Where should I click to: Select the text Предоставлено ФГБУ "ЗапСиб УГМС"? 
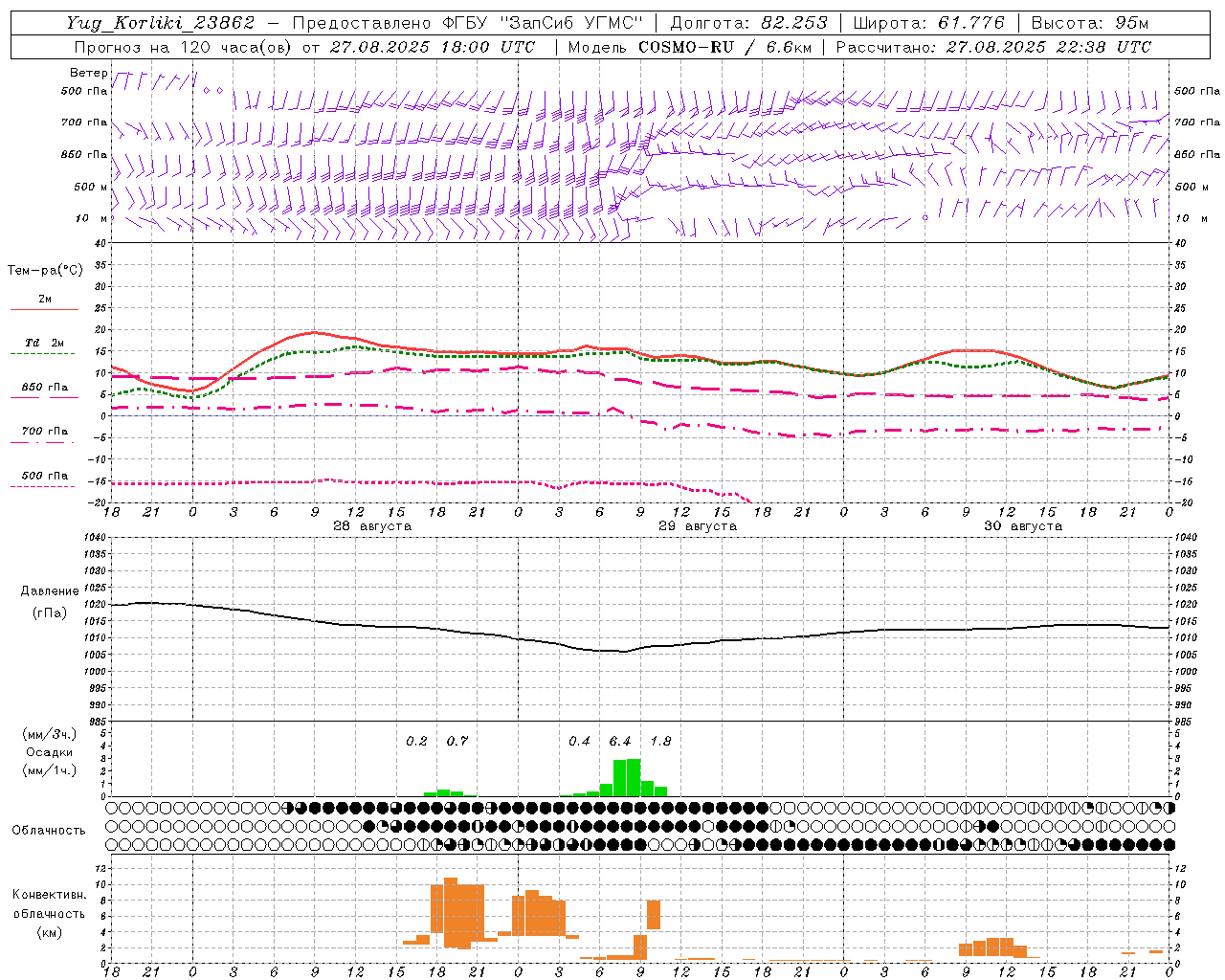coord(468,23)
